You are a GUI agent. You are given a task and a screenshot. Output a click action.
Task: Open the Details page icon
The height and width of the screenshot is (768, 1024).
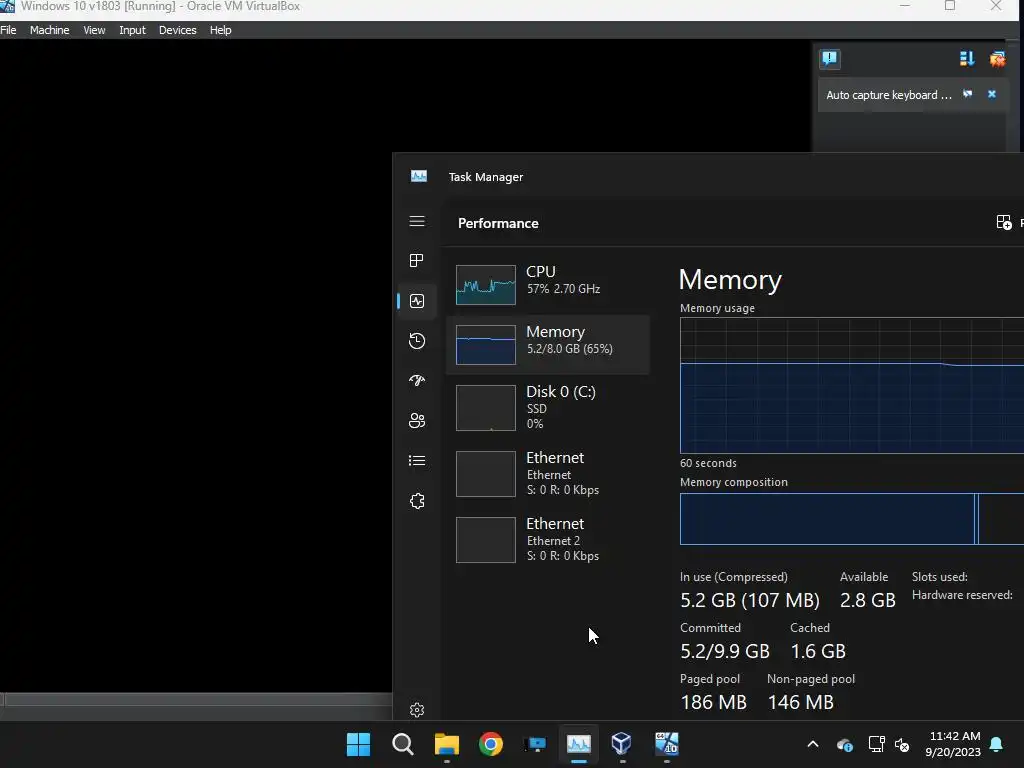pyautogui.click(x=417, y=461)
